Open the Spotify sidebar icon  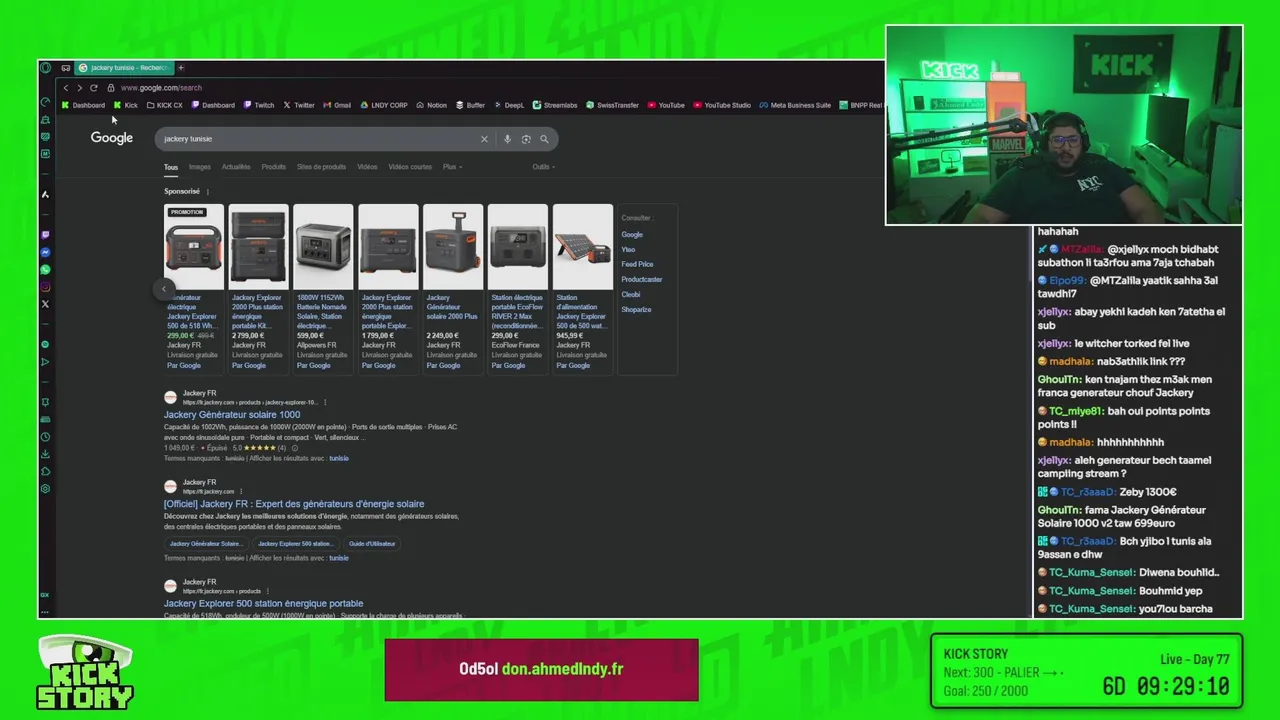point(45,344)
